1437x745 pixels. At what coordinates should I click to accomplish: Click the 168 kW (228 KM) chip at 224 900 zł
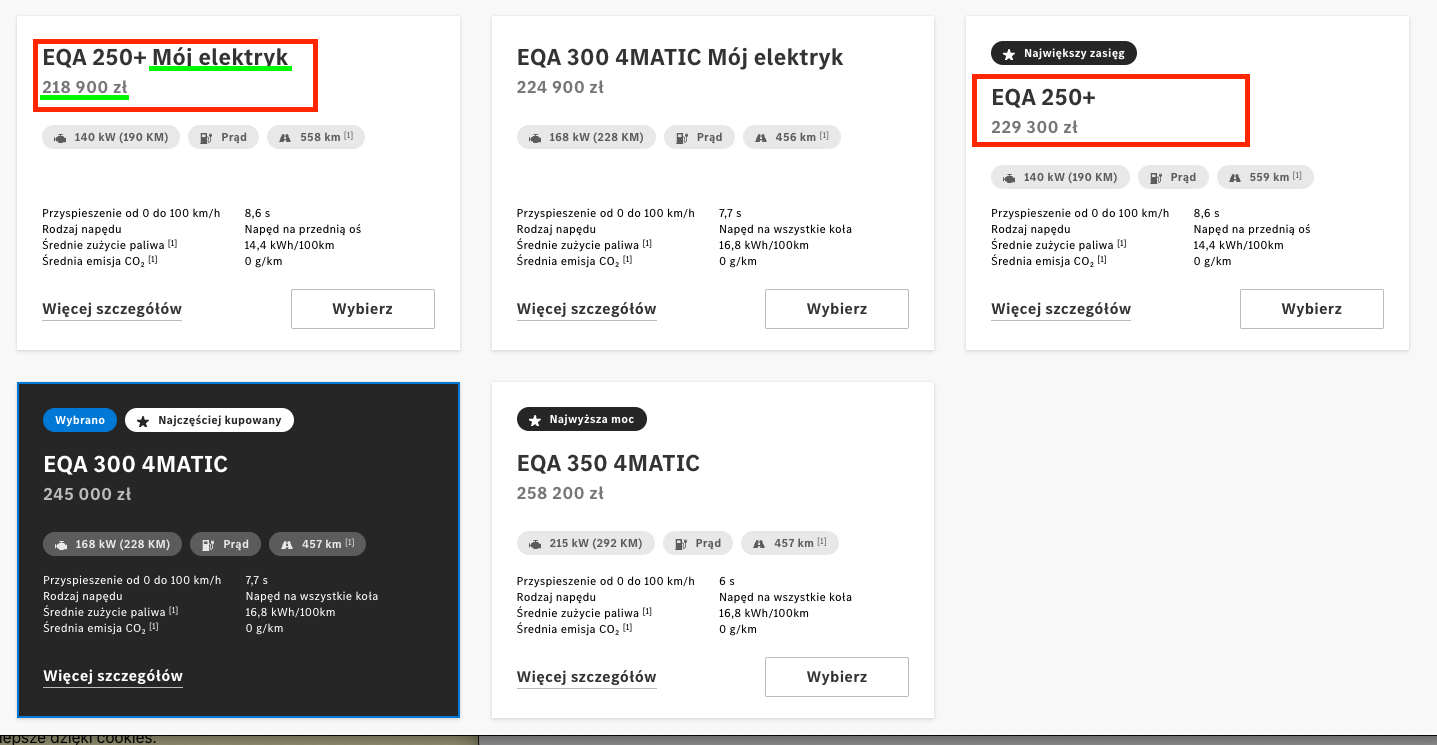(587, 137)
